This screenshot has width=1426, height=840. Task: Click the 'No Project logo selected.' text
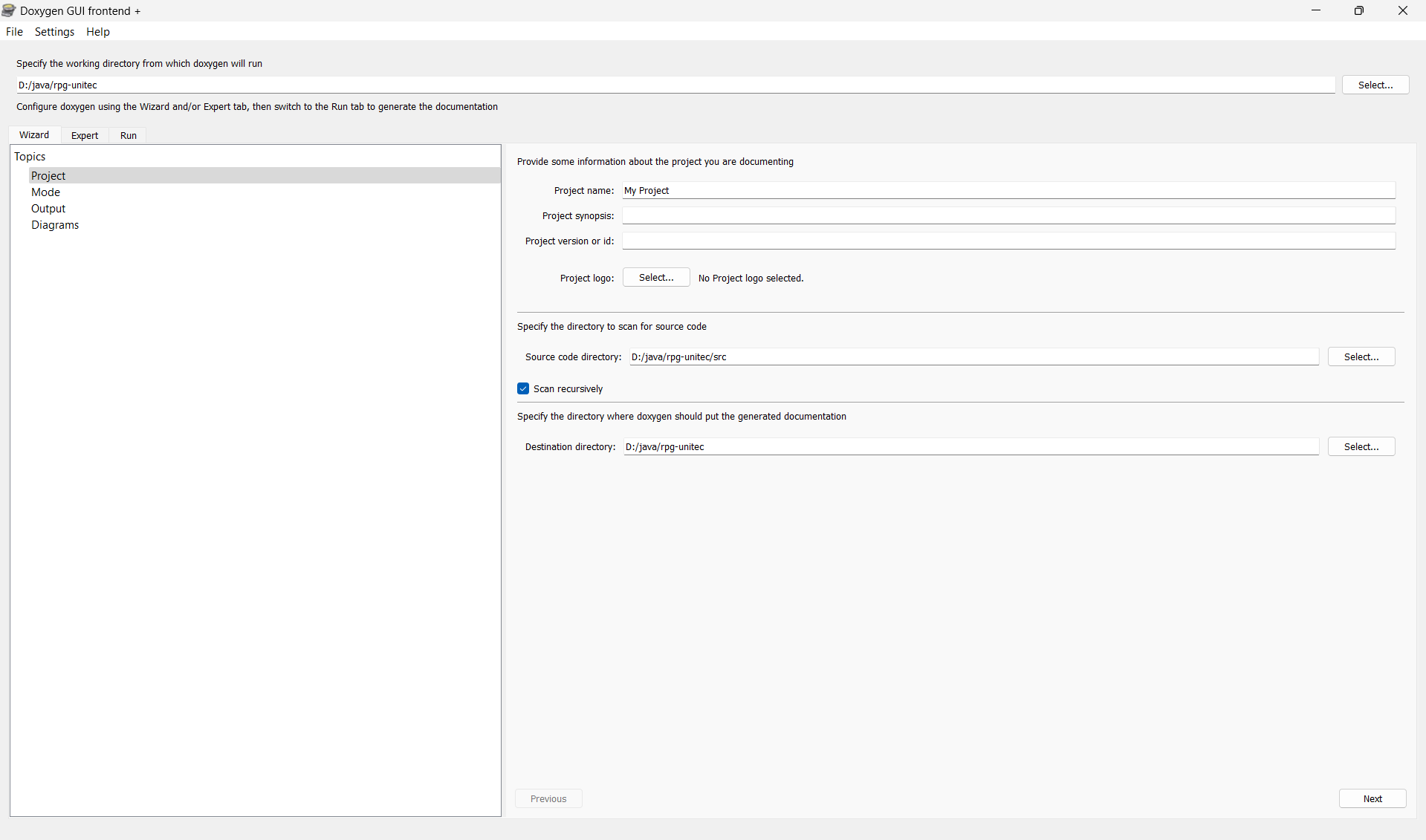[x=751, y=278]
